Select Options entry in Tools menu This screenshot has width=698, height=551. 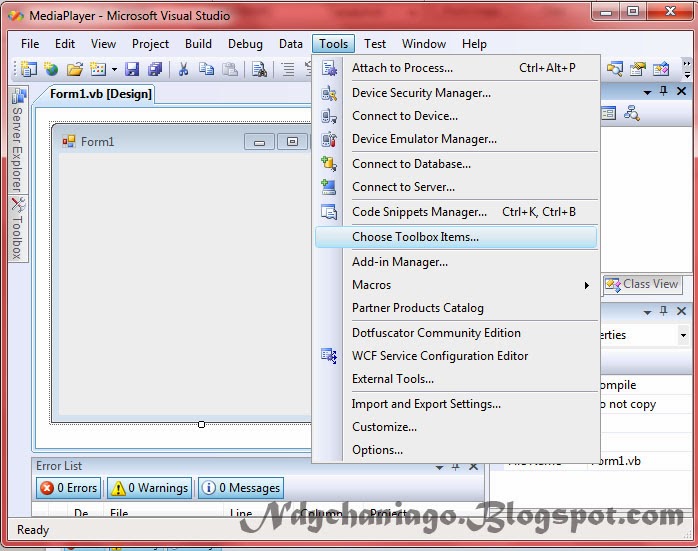point(456,450)
